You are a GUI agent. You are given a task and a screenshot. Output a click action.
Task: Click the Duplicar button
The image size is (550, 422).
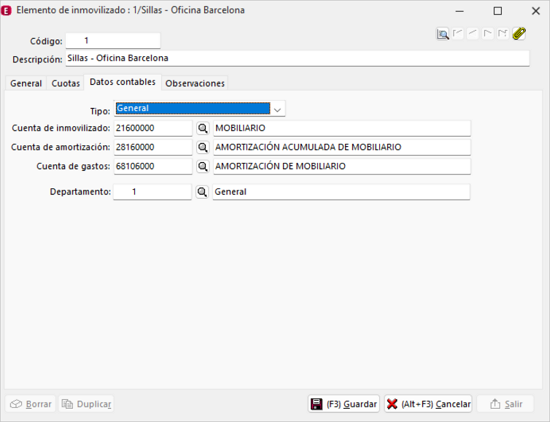tap(86, 404)
